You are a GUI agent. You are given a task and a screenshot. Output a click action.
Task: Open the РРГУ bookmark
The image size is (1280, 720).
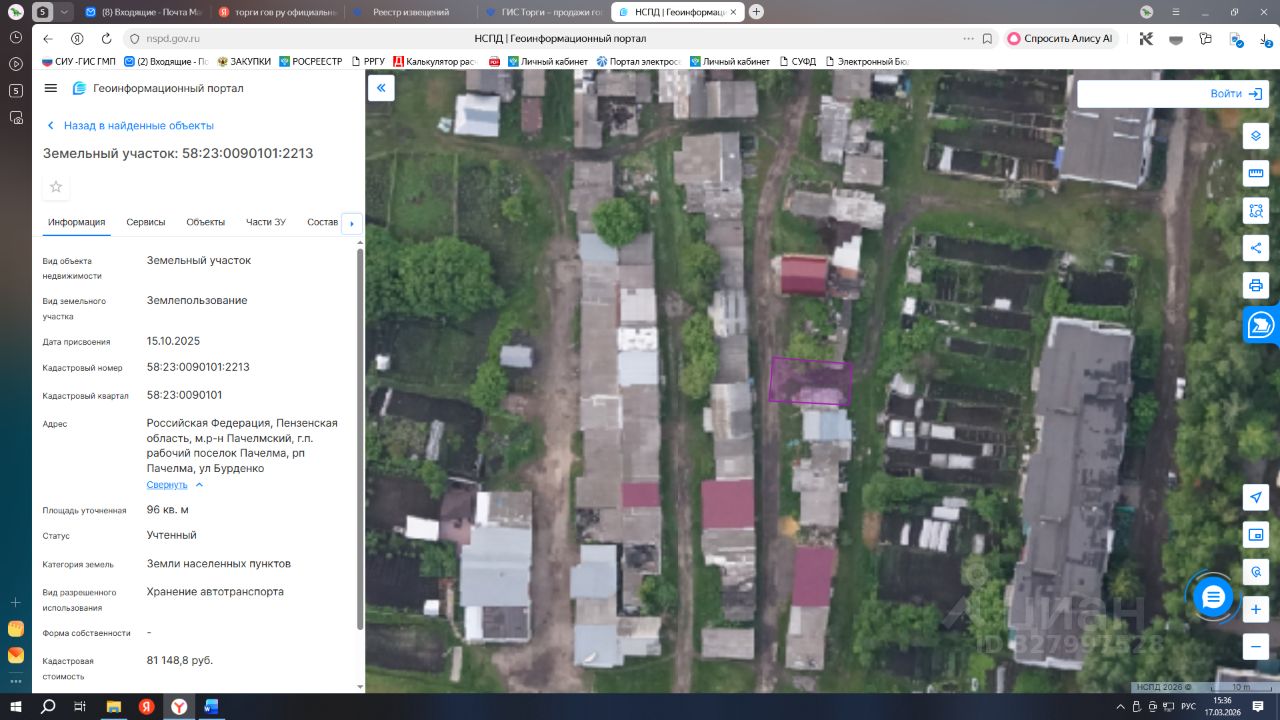(x=367, y=61)
